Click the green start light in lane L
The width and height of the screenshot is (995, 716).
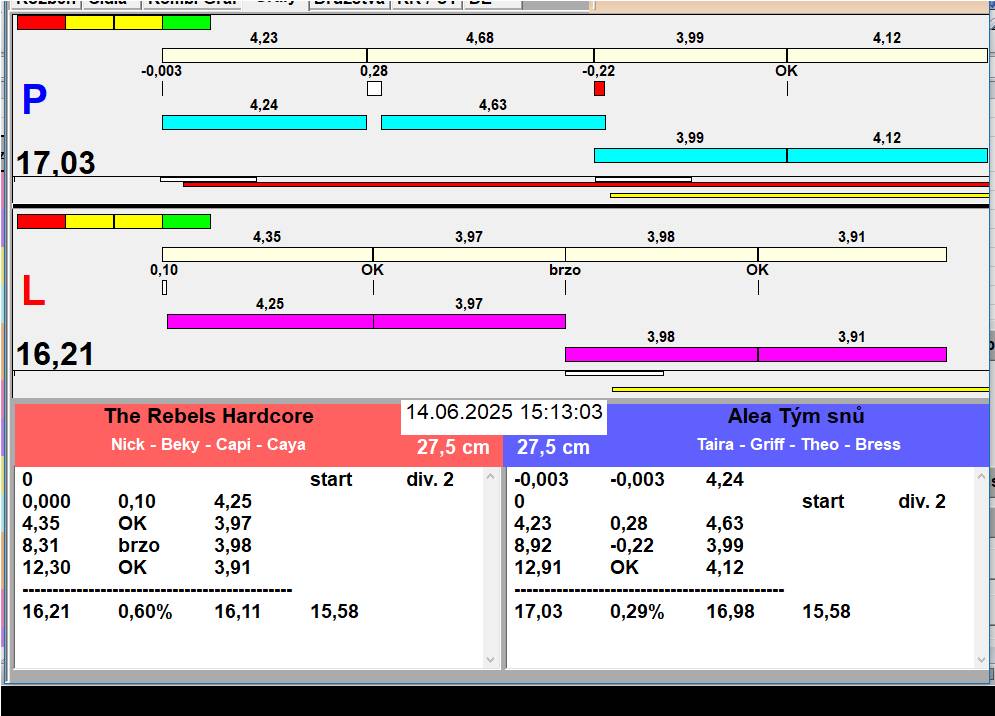tap(186, 221)
